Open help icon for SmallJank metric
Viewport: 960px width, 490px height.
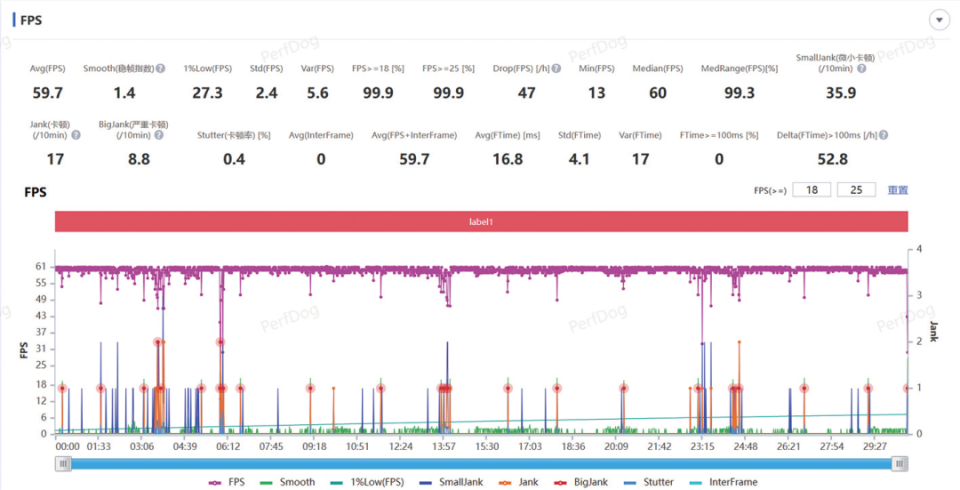pyautogui.click(x=861, y=69)
